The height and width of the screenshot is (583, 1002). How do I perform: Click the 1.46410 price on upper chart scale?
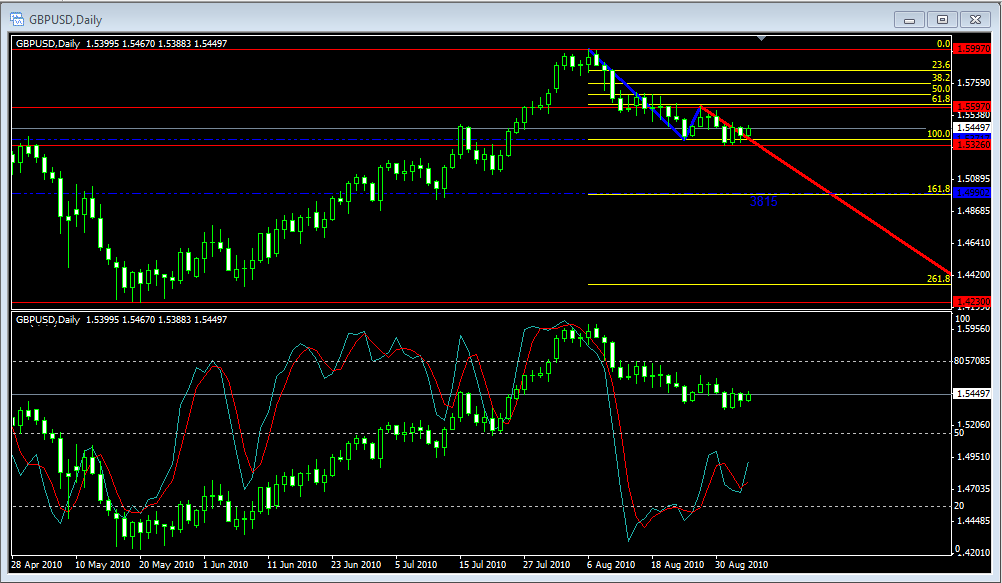point(970,242)
